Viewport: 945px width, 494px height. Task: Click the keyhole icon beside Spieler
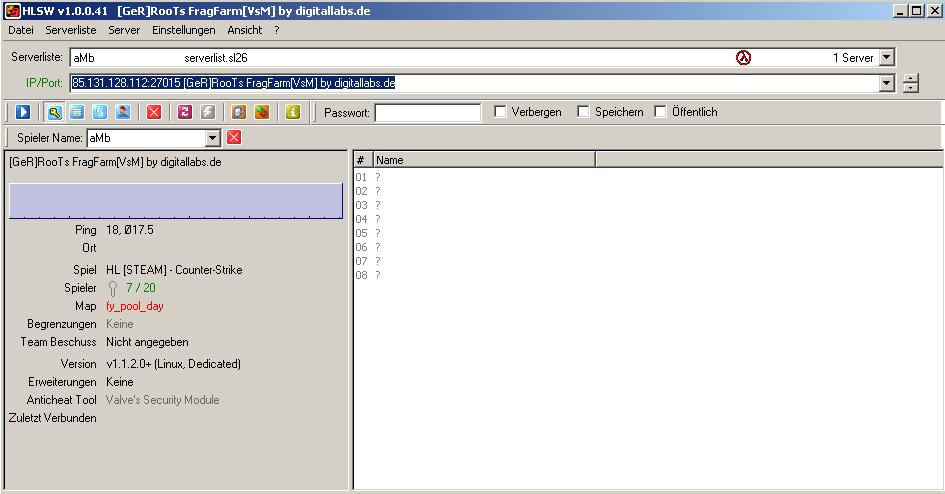click(x=113, y=289)
